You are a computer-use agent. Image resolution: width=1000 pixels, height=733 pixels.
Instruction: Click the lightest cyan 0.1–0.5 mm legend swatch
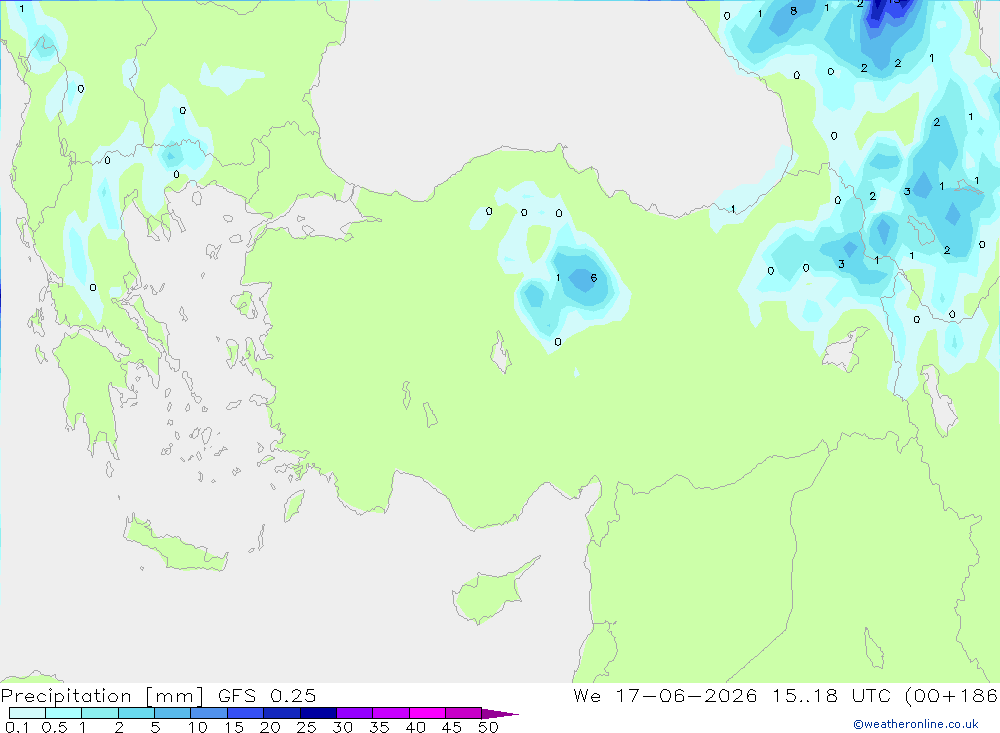point(27,713)
